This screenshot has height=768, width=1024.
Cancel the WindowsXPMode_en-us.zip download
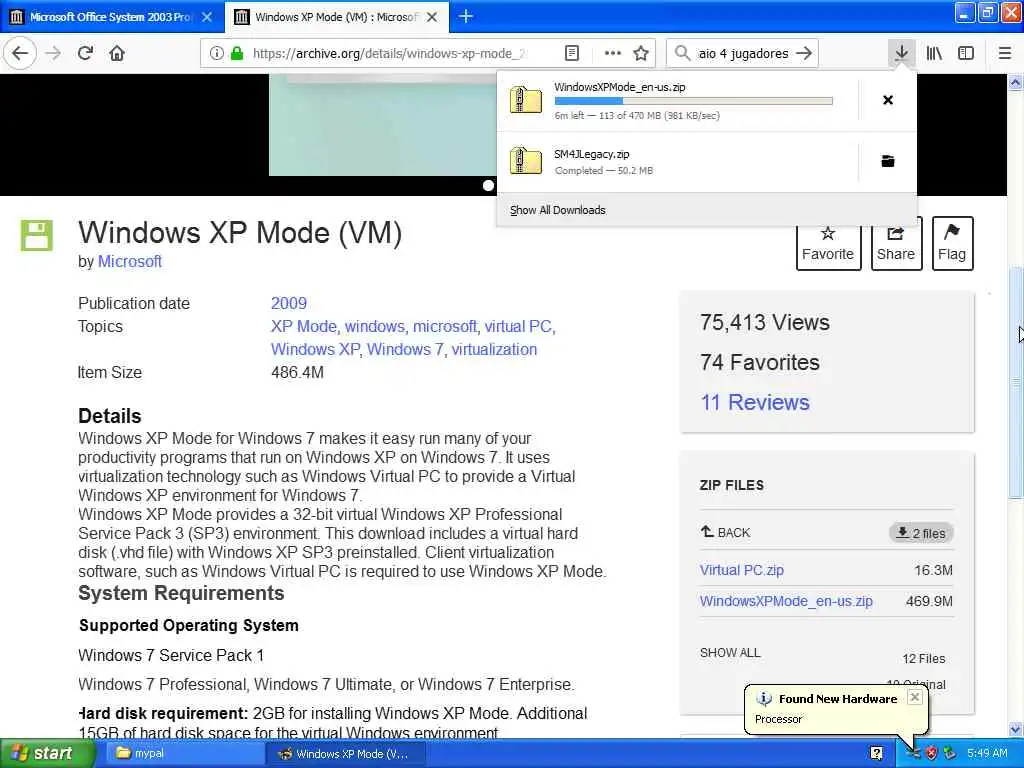pyautogui.click(x=888, y=100)
